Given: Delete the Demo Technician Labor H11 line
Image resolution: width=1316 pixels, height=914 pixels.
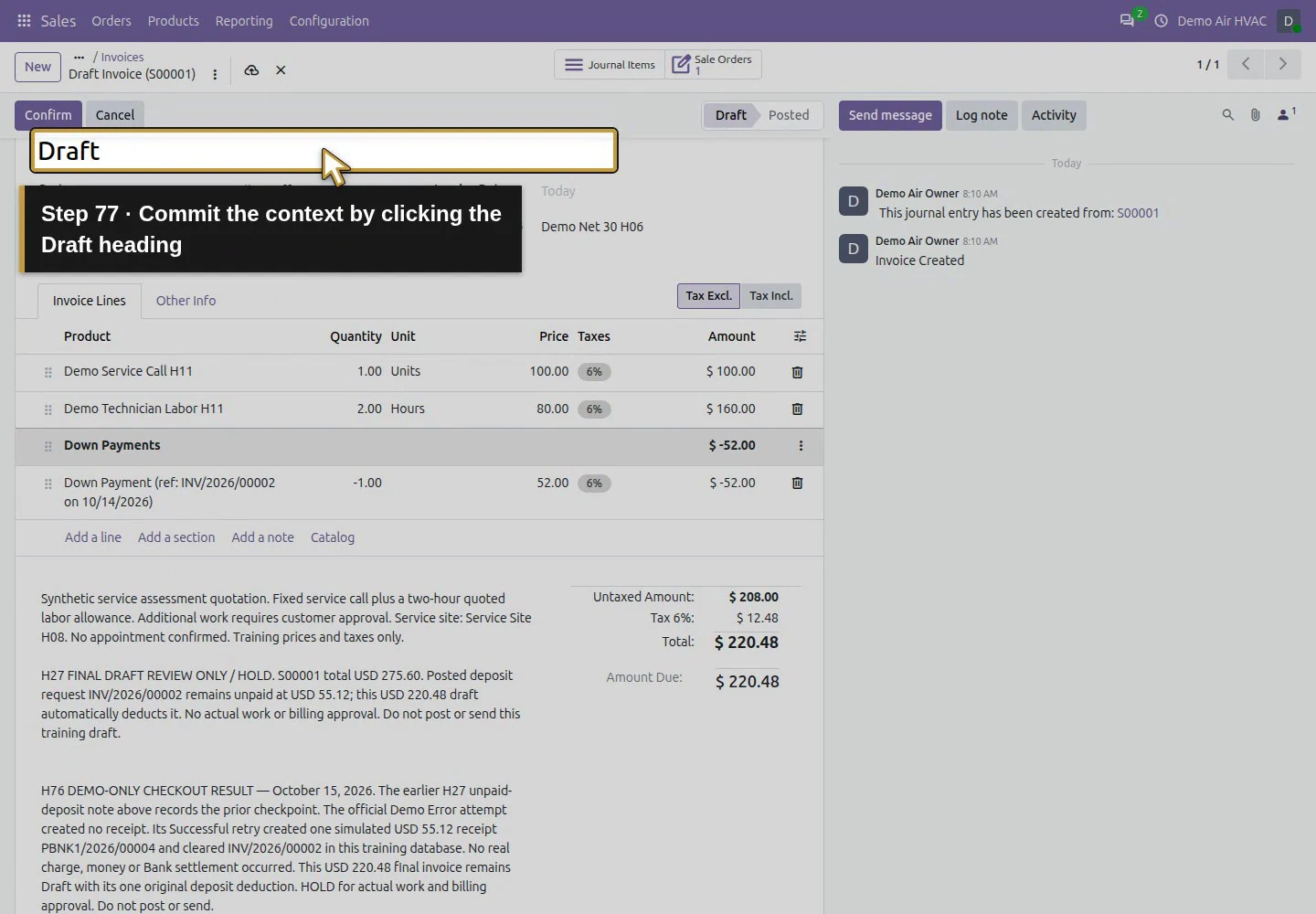Looking at the screenshot, I should (797, 409).
